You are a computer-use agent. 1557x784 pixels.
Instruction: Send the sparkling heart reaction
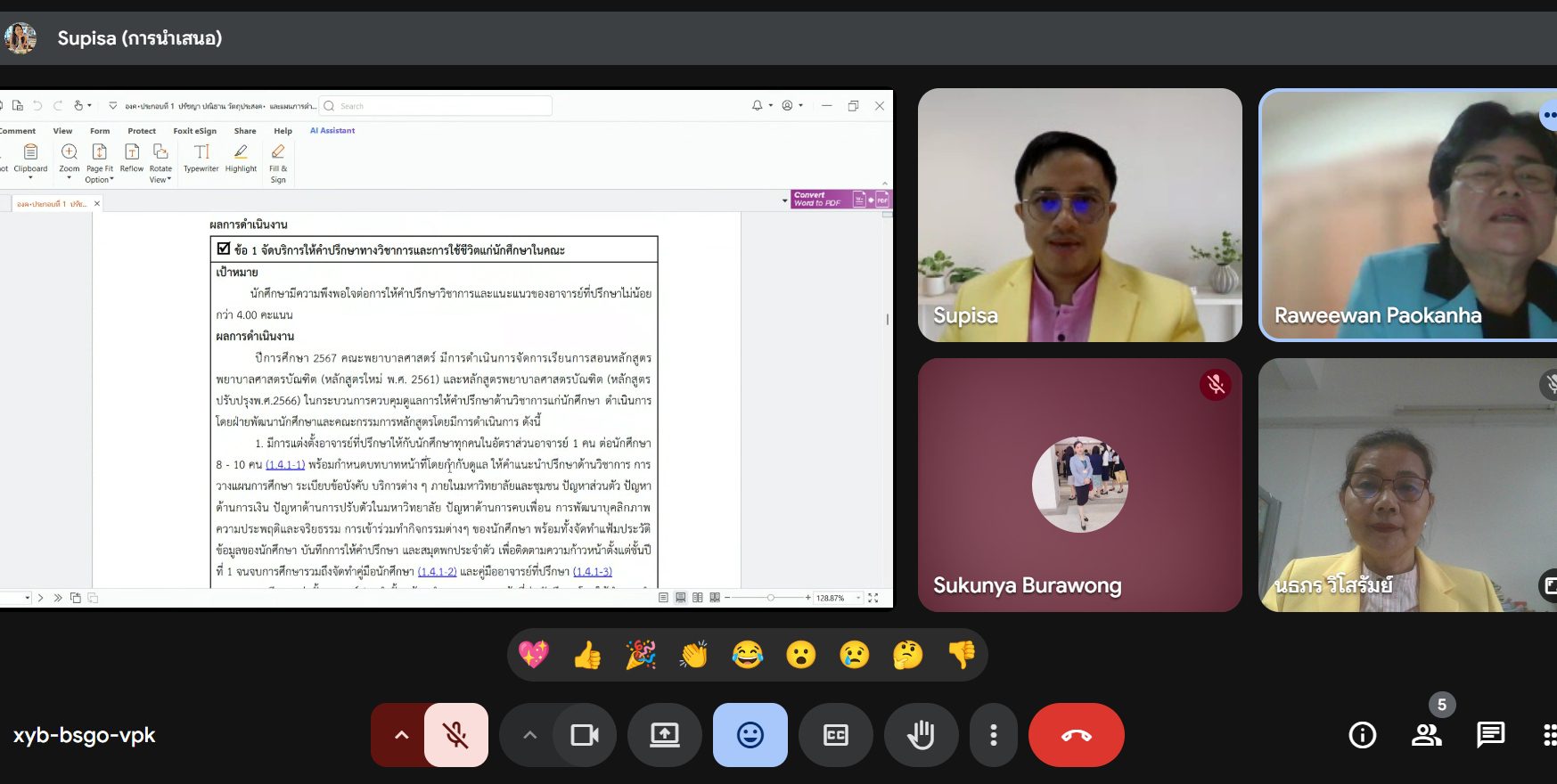pyautogui.click(x=534, y=655)
